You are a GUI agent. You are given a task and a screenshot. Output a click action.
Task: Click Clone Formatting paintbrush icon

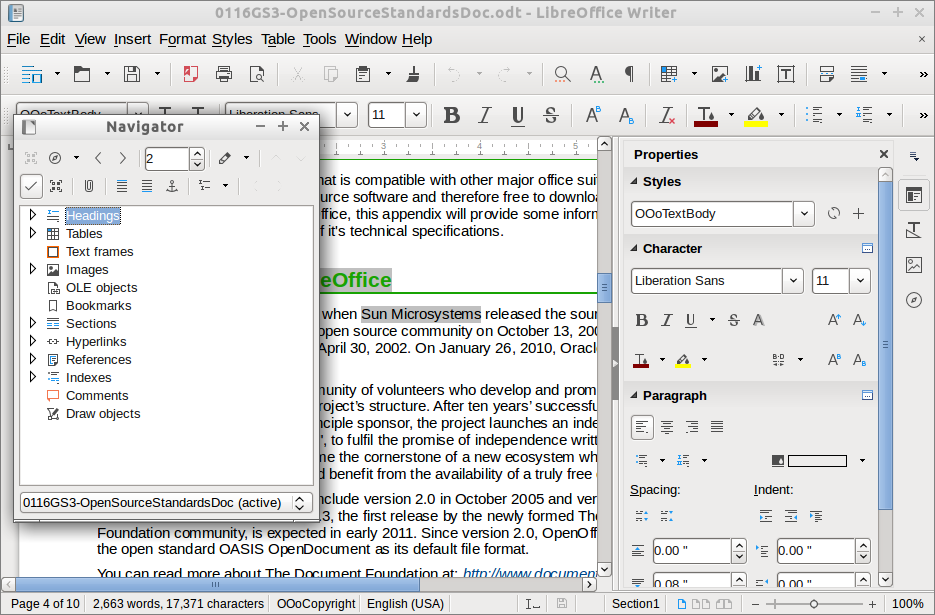413,74
